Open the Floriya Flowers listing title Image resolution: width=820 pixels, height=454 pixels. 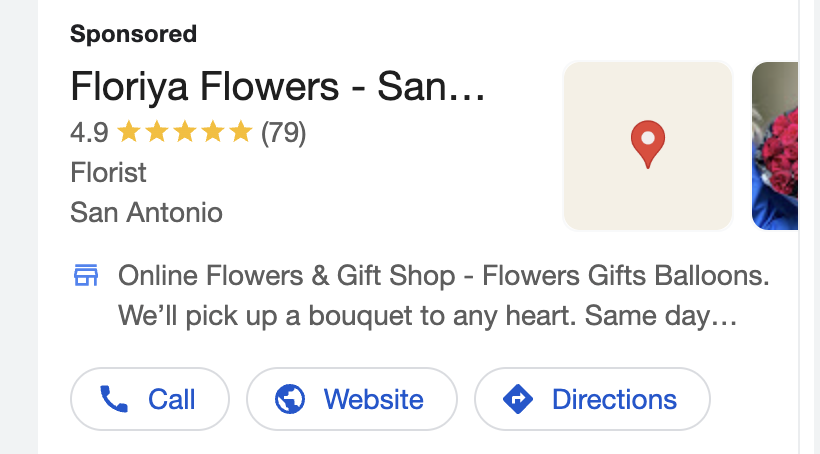pyautogui.click(x=277, y=88)
